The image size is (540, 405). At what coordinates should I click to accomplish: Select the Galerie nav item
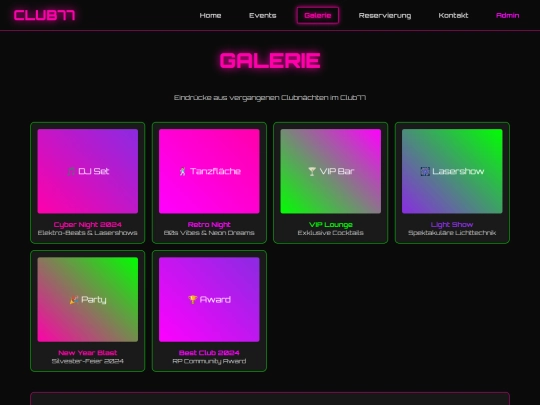pyautogui.click(x=318, y=15)
